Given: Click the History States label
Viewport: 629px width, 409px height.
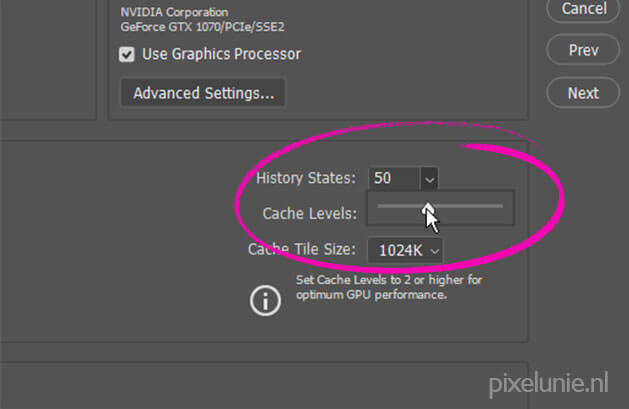Looking at the screenshot, I should pyautogui.click(x=306, y=178).
